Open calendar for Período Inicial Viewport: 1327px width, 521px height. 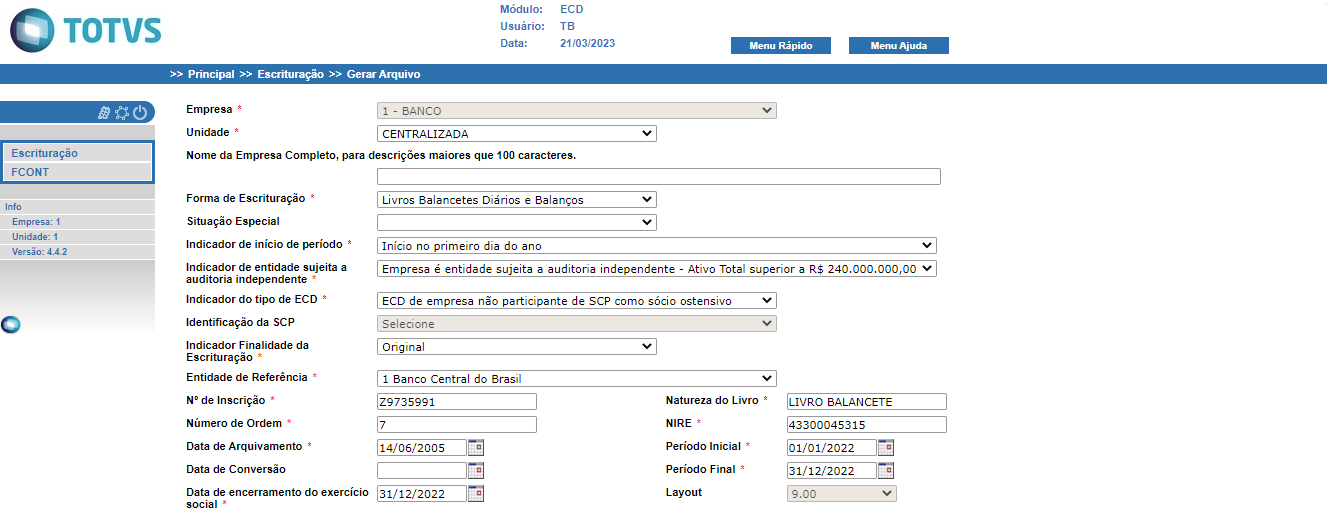point(886,447)
